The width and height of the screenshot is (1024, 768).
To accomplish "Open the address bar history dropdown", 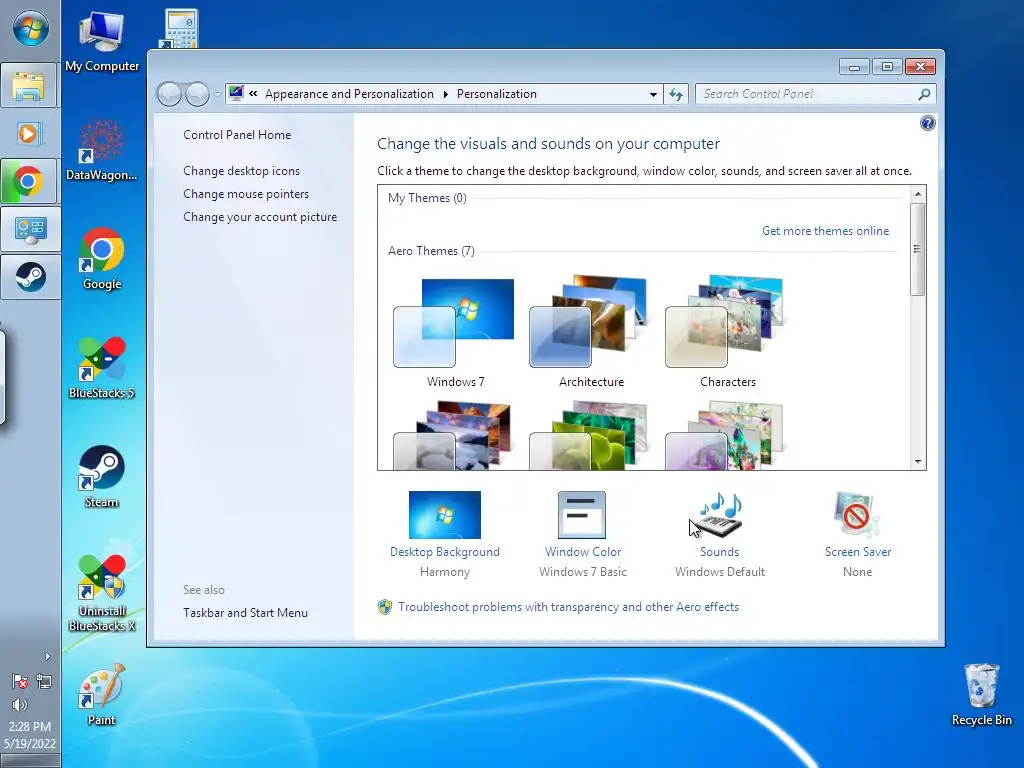I will 653,94.
